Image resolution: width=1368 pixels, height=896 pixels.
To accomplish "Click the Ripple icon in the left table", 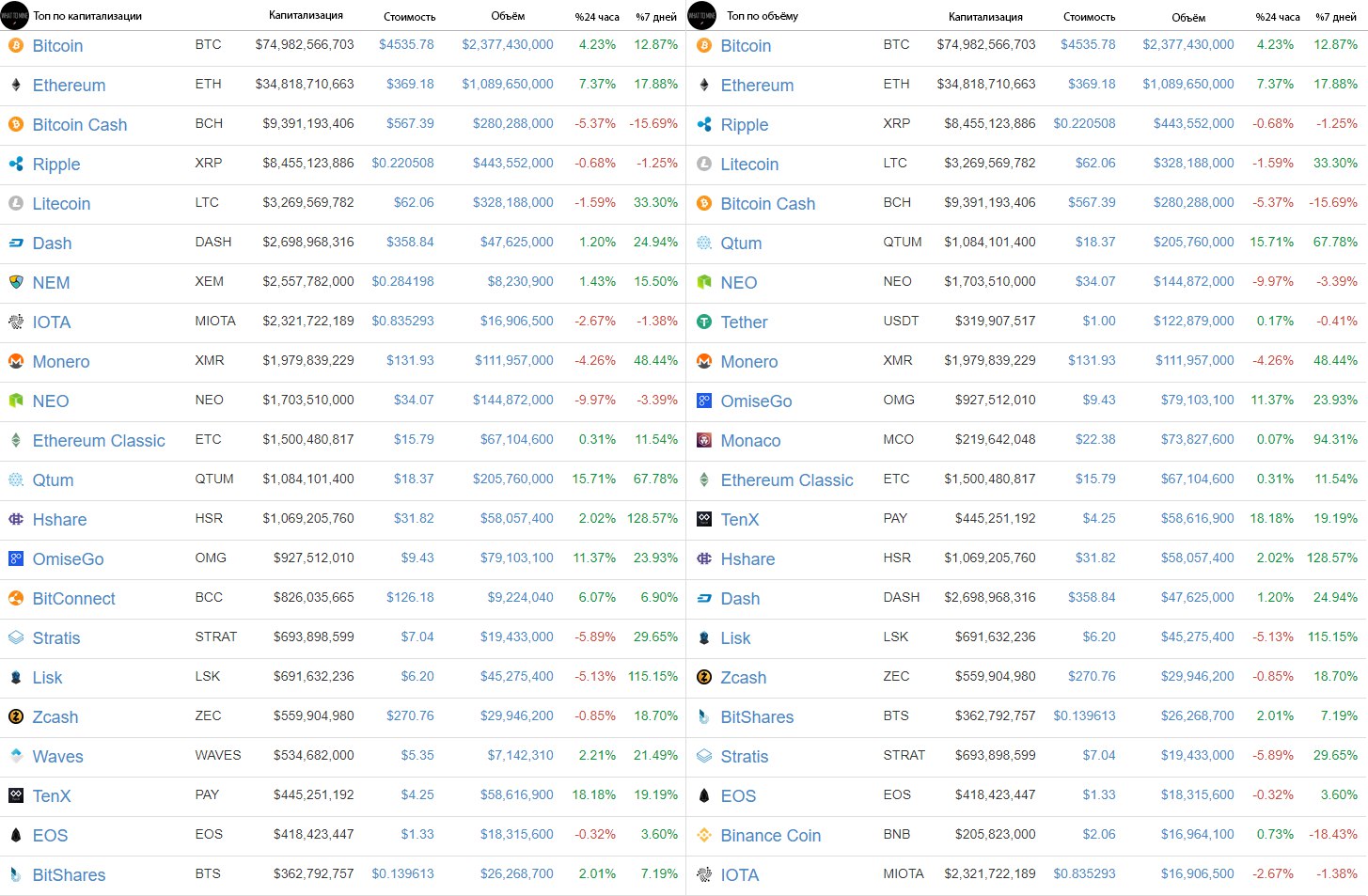I will point(16,164).
